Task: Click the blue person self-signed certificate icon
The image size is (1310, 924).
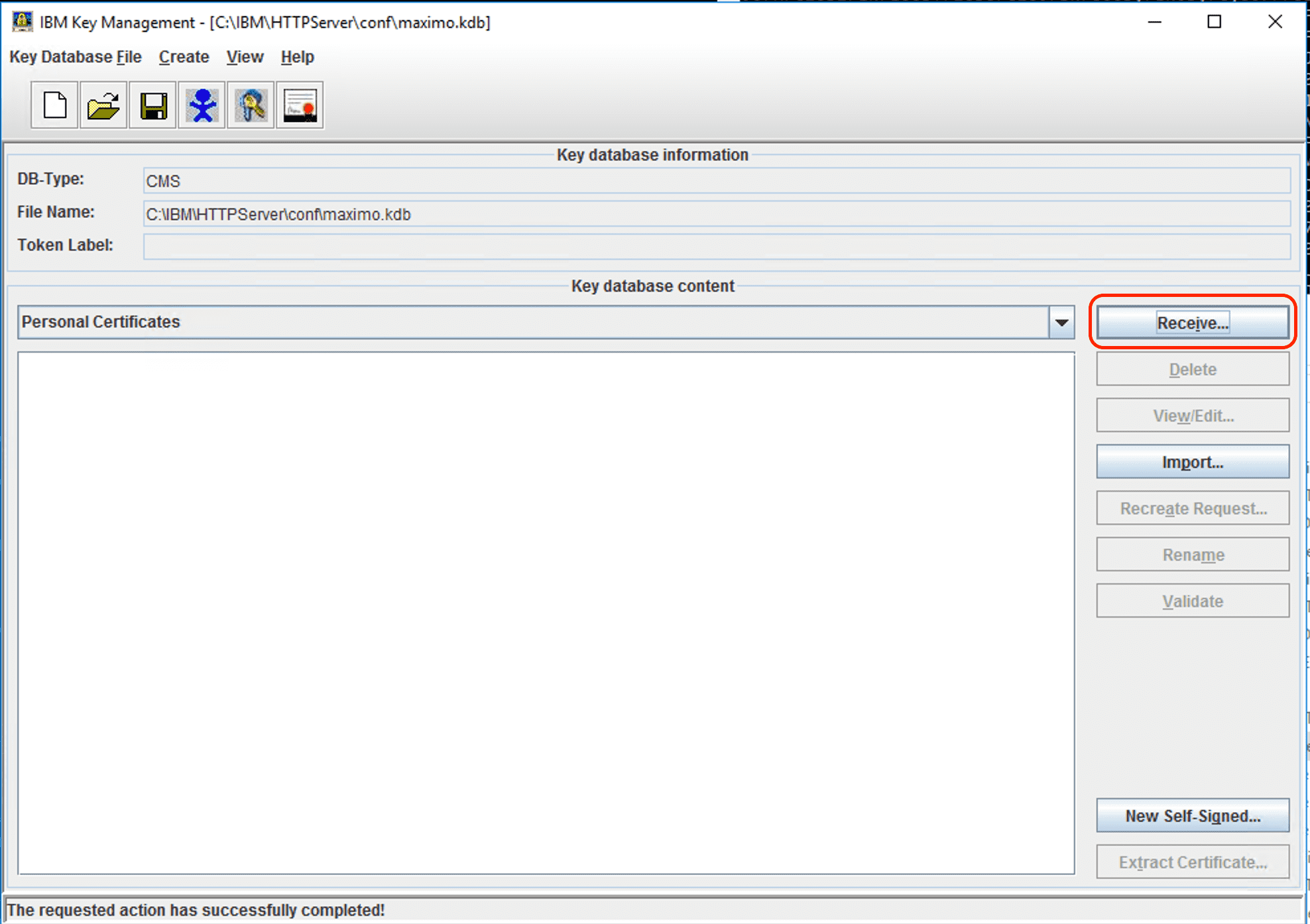Action: pos(202,105)
